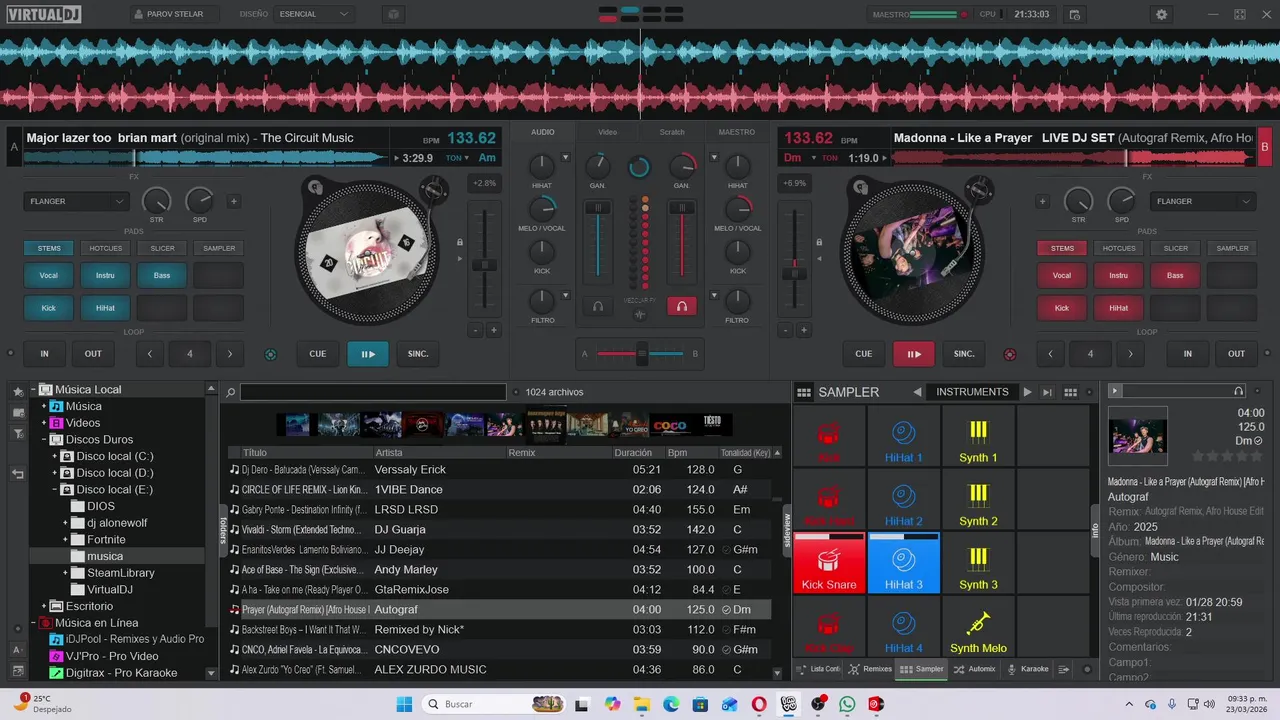Click the filter folder icon in browser sidebar

point(18,433)
